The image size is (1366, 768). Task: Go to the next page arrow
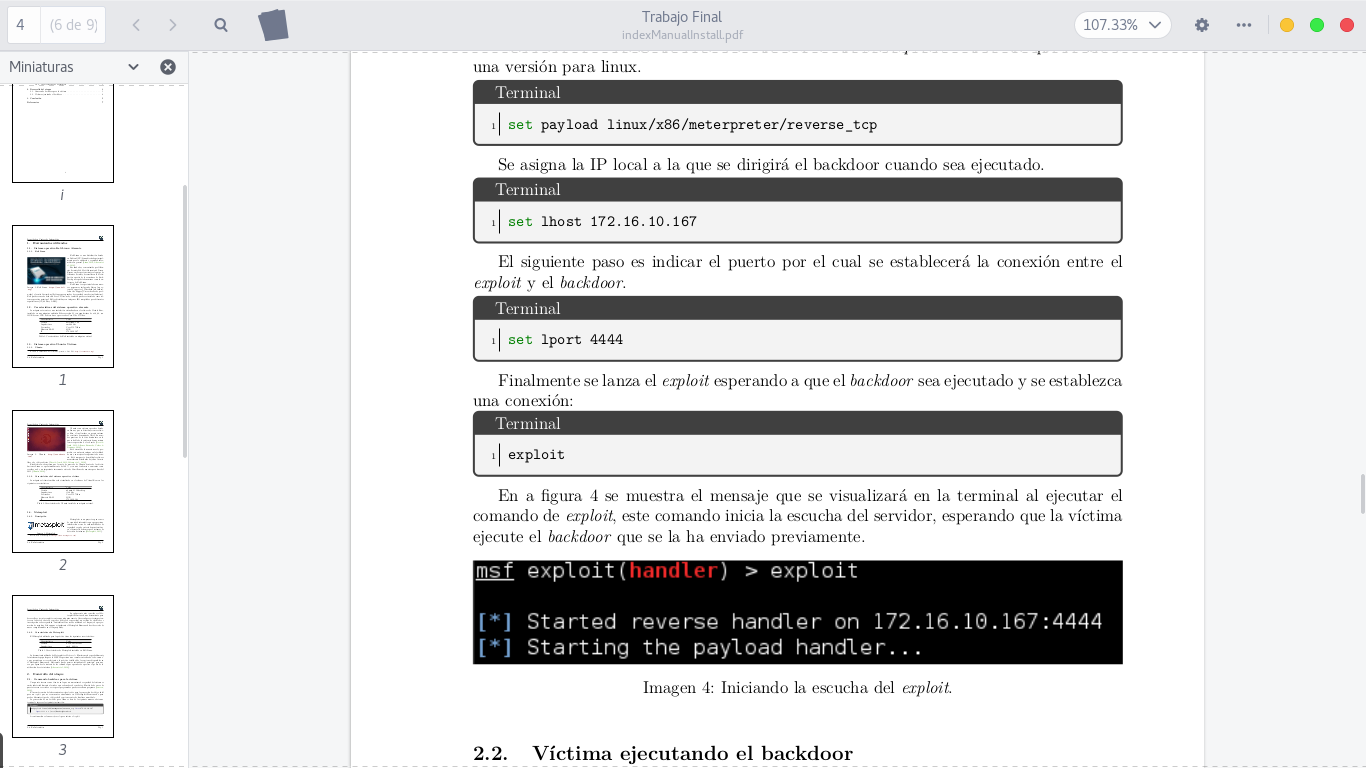click(173, 25)
